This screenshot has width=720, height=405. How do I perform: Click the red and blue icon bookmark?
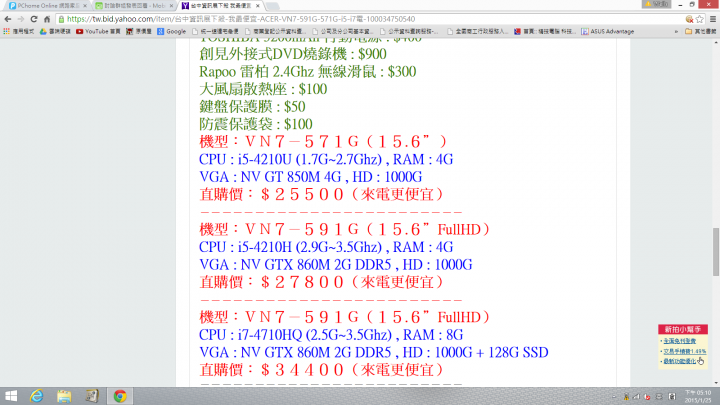(544, 31)
